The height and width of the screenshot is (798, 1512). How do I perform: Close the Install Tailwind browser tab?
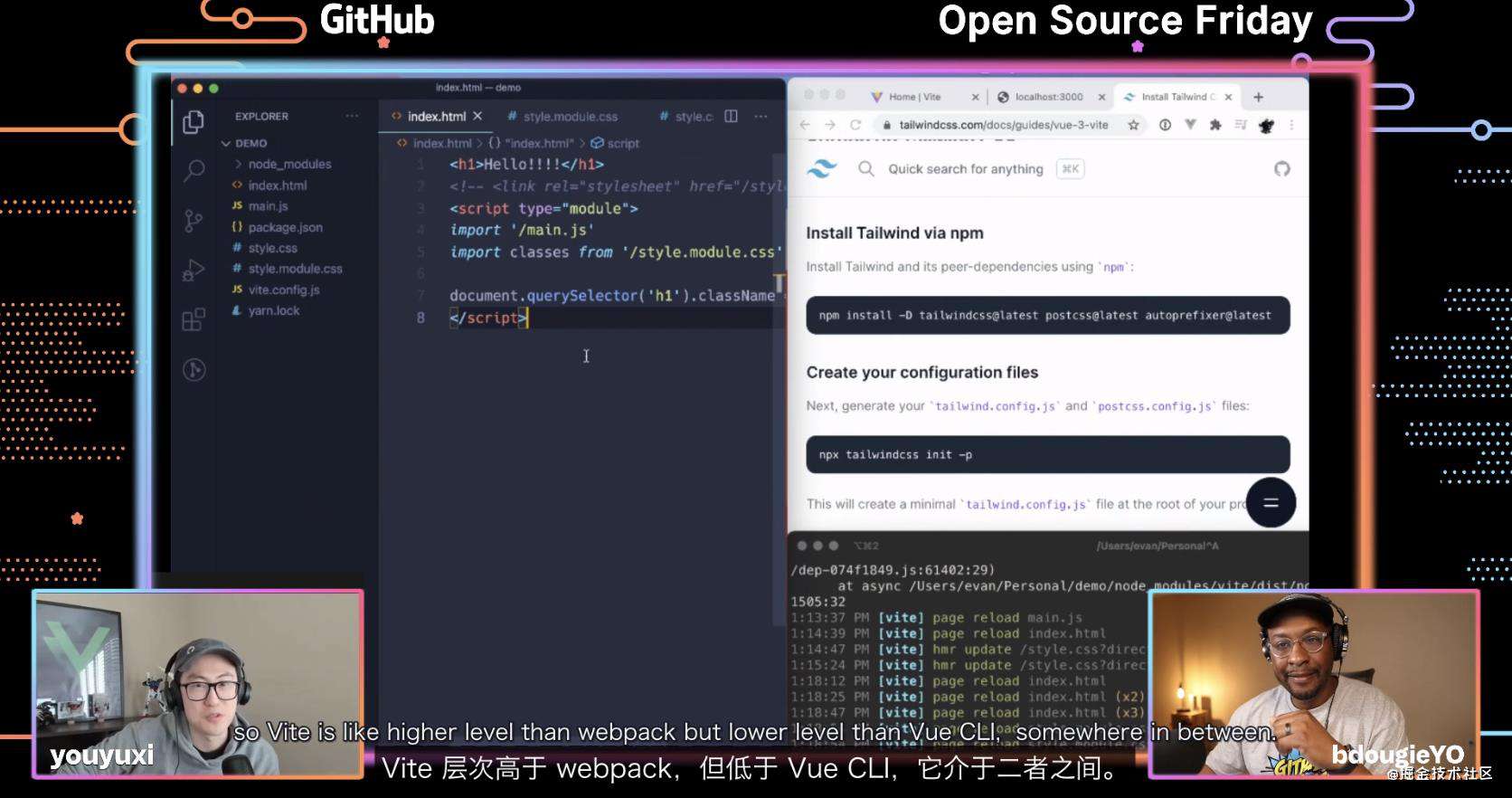tap(1228, 97)
